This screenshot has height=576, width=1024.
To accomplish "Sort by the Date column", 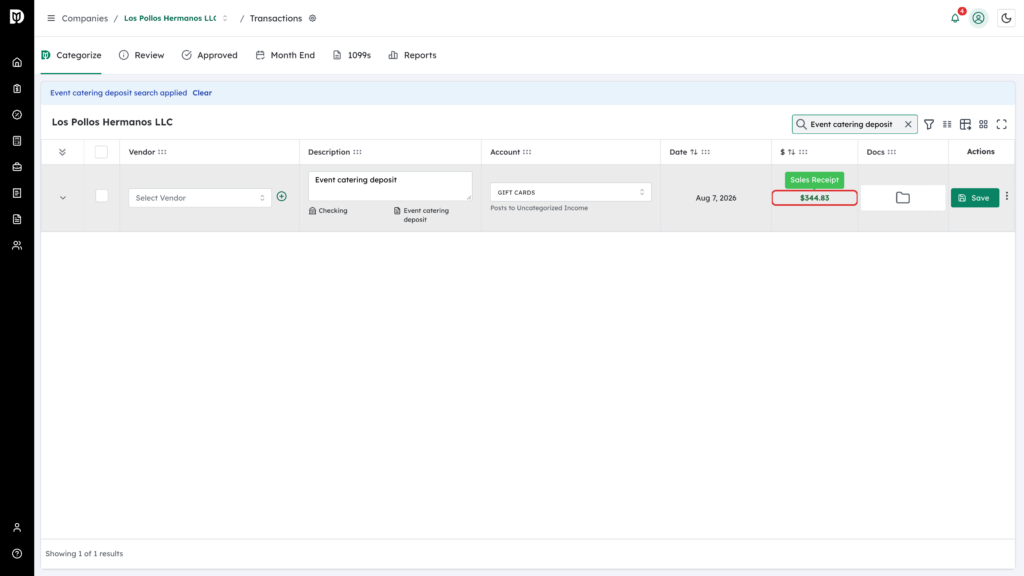I will coord(694,152).
